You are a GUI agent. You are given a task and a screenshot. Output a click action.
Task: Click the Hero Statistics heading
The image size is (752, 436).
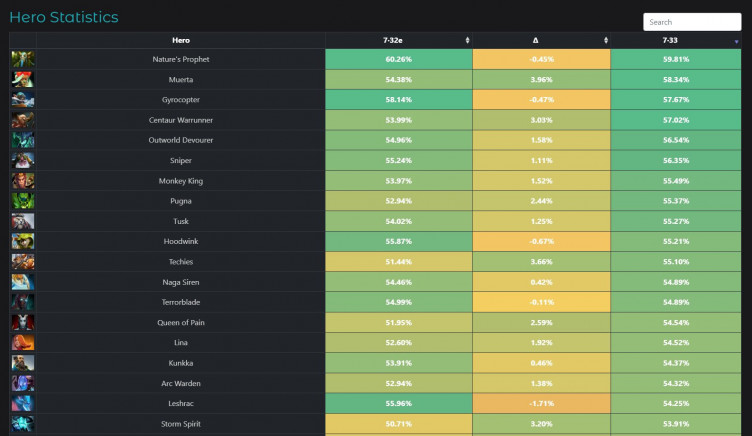(x=63, y=17)
